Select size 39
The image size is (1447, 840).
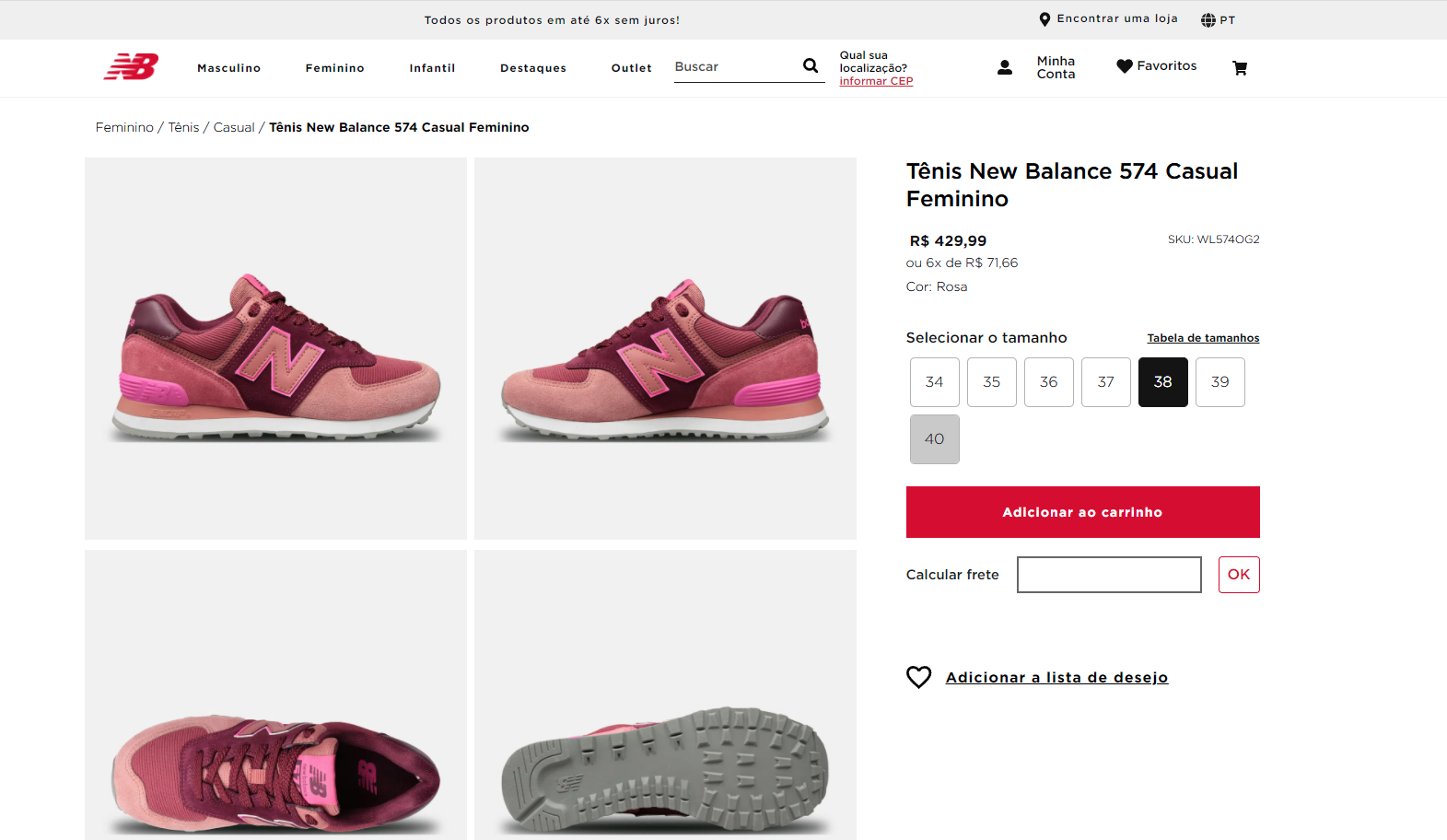[x=1219, y=382]
